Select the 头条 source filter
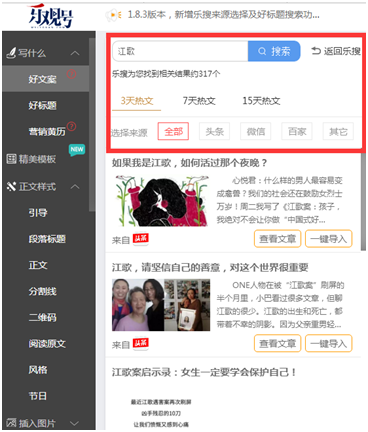This screenshot has height=432, width=368. pos(215,131)
